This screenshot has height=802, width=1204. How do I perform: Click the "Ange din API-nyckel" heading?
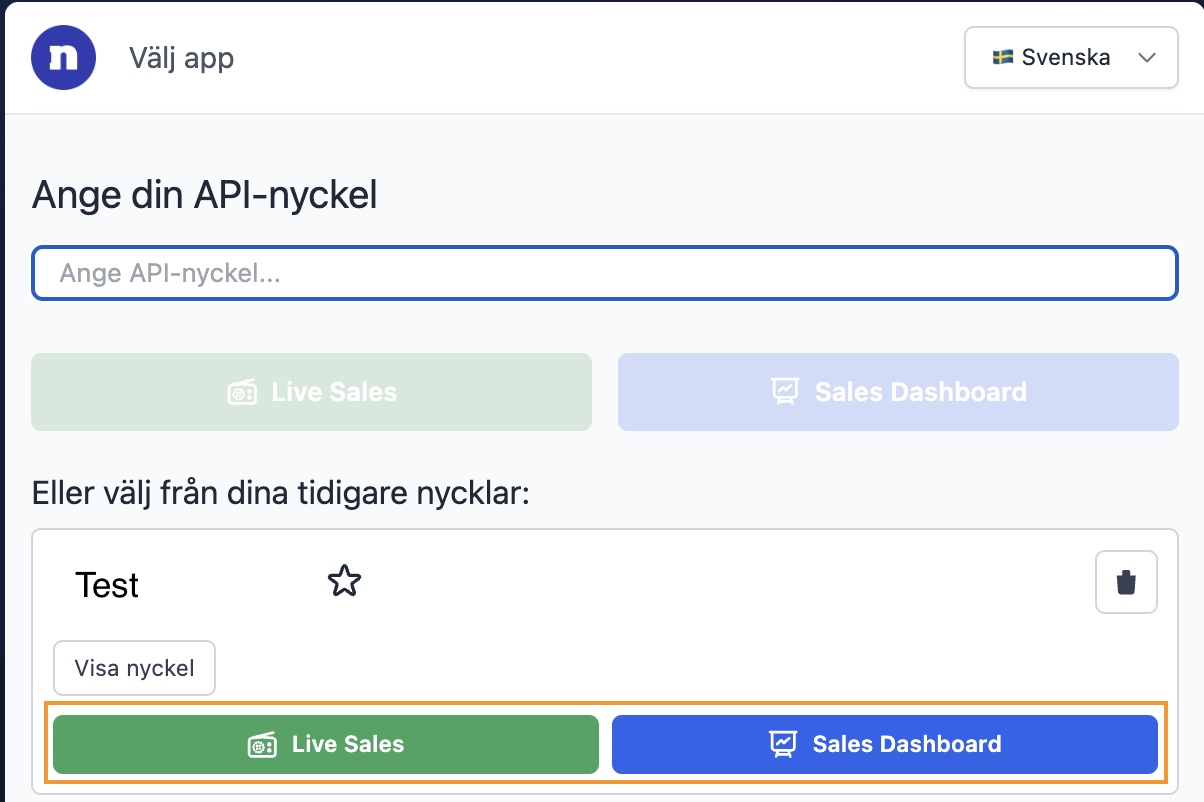coord(205,195)
